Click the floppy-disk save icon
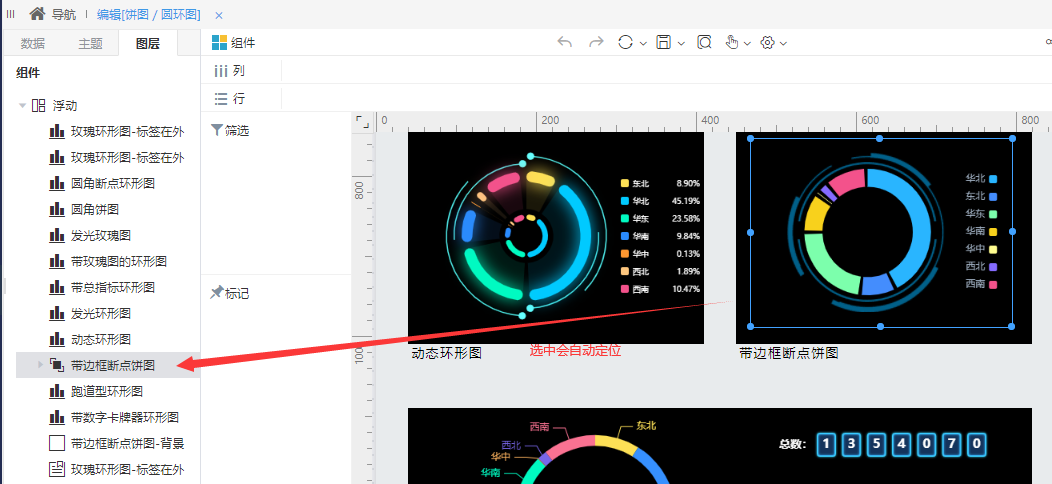Screen dimensions: 1052x484 pyautogui.click(x=664, y=42)
